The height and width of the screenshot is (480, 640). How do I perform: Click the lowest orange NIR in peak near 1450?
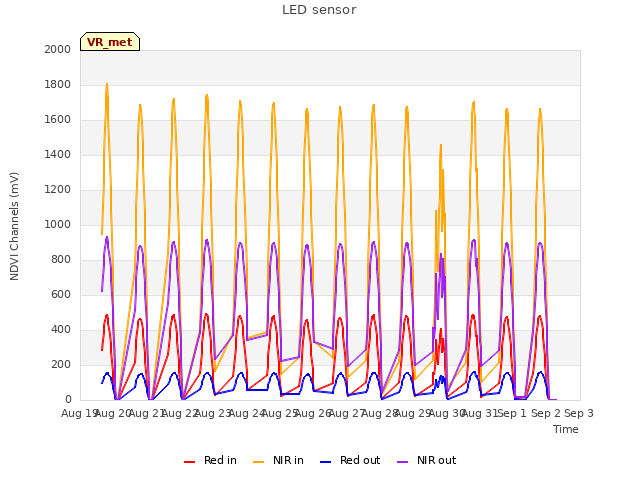click(441, 145)
